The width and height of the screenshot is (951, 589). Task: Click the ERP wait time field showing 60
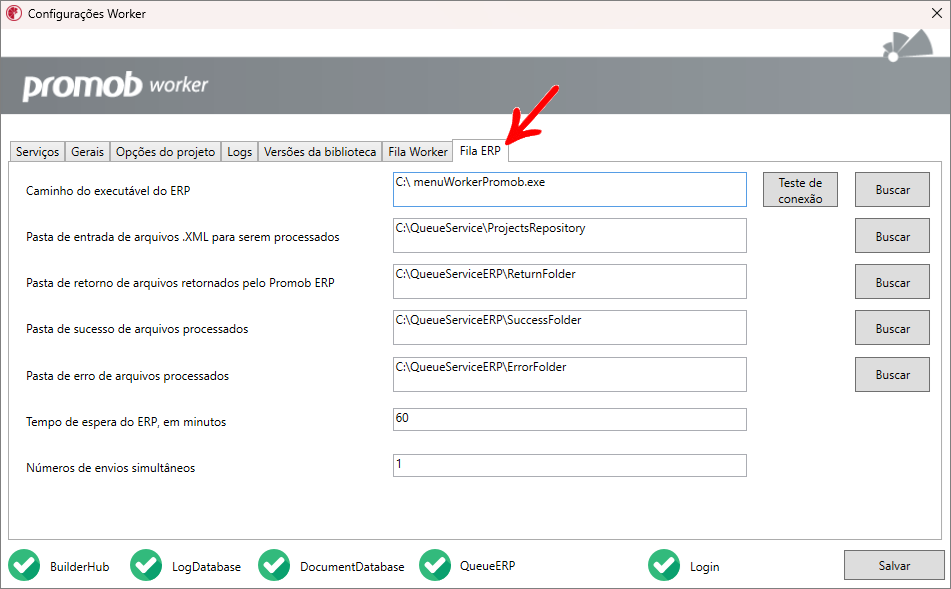[x=570, y=420]
